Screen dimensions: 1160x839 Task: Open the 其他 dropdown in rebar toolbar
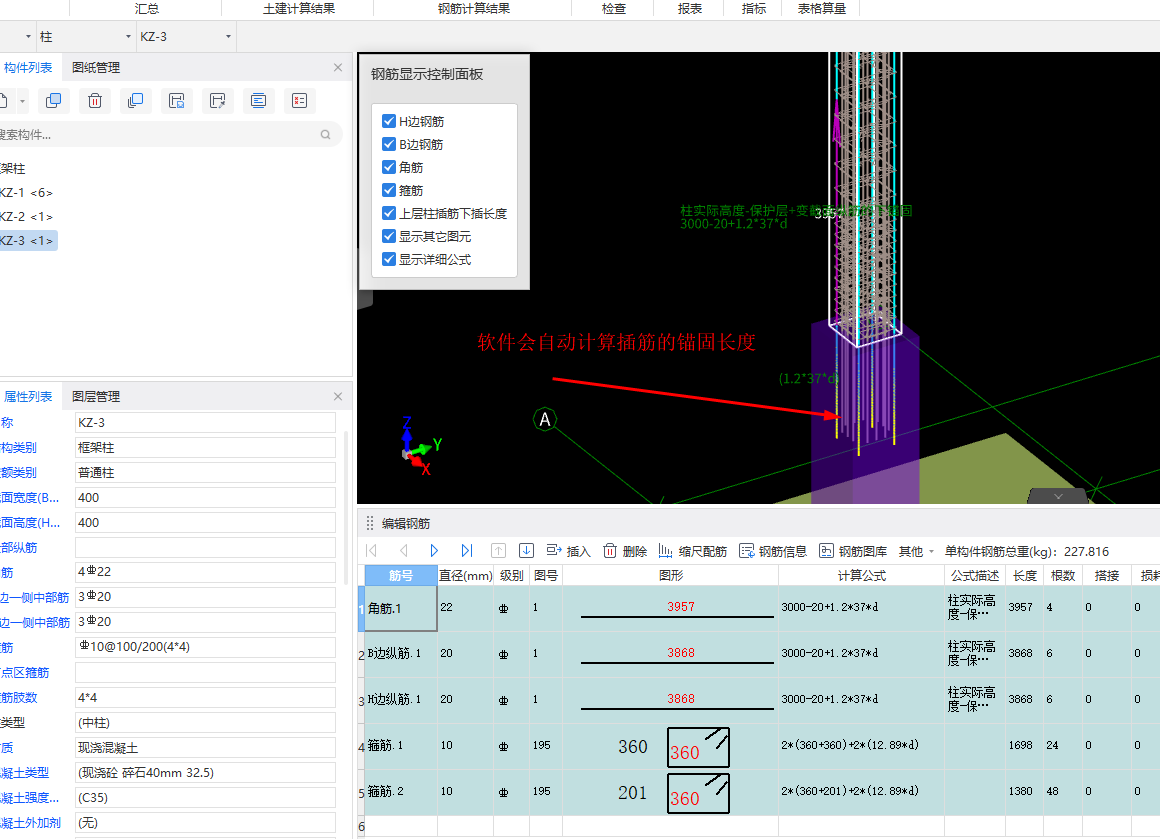tap(916, 551)
